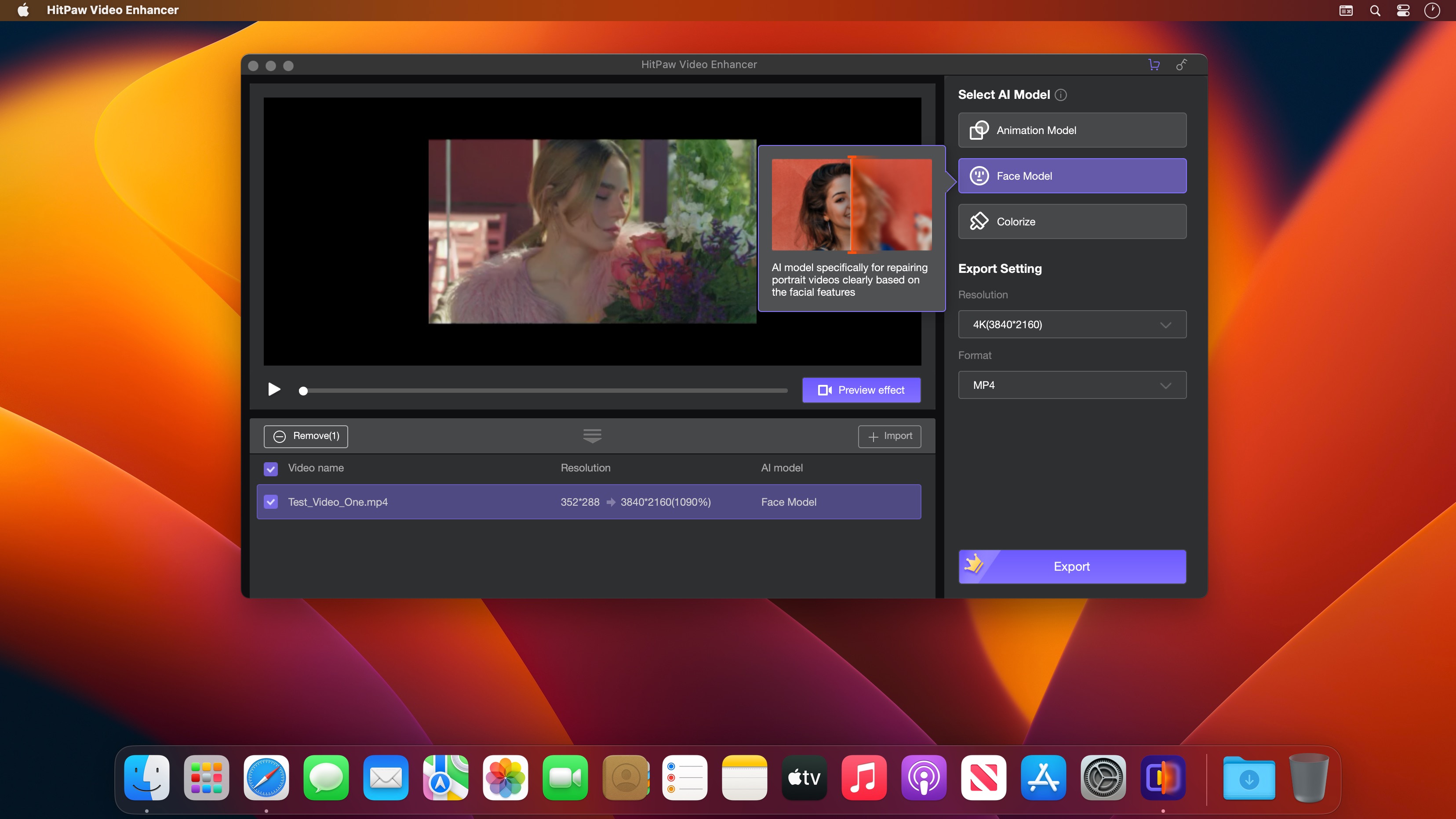The height and width of the screenshot is (819, 1456).
Task: Toggle the Video name select-all checkbox
Action: click(x=271, y=469)
